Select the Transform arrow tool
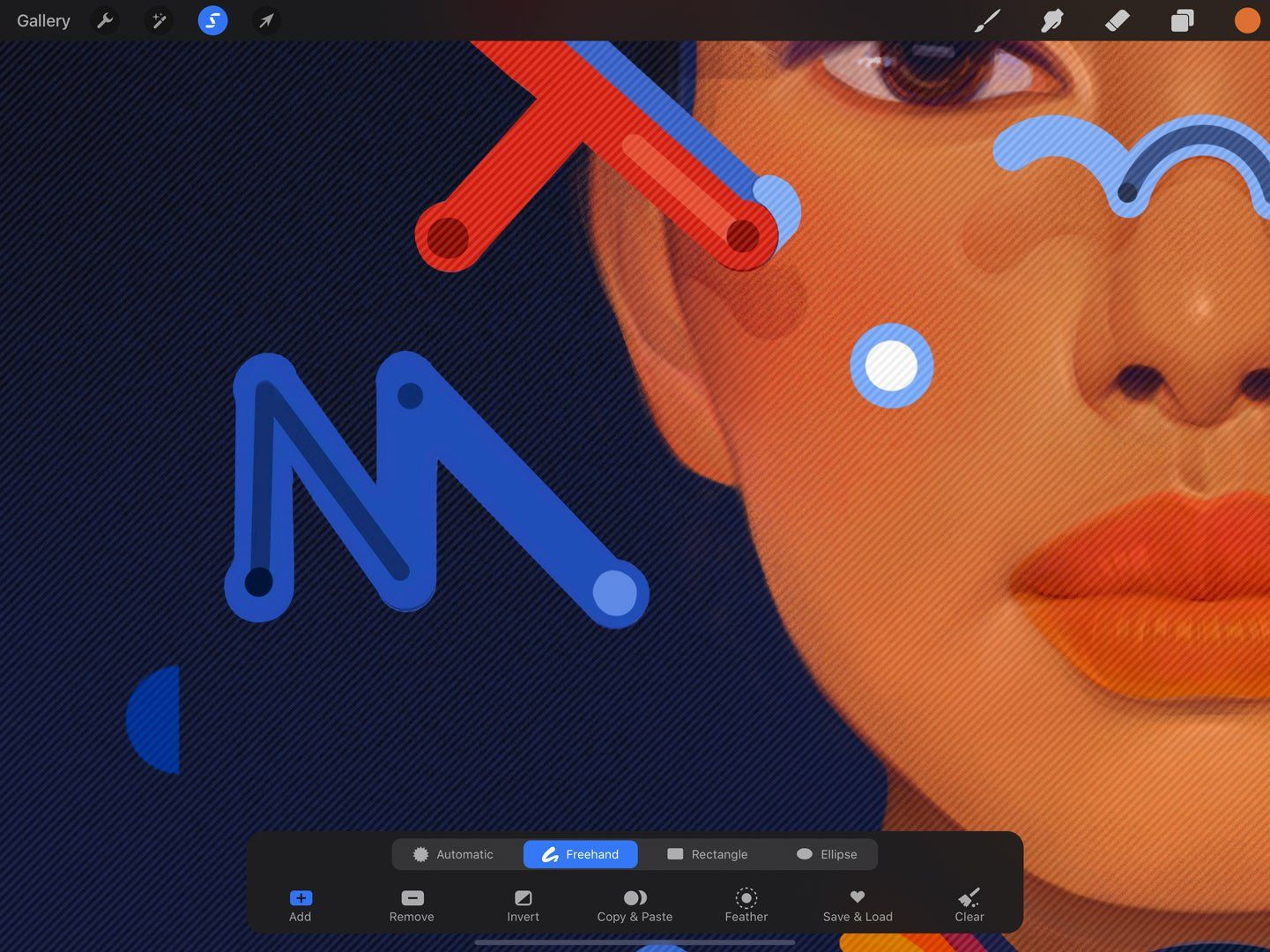 coord(265,19)
